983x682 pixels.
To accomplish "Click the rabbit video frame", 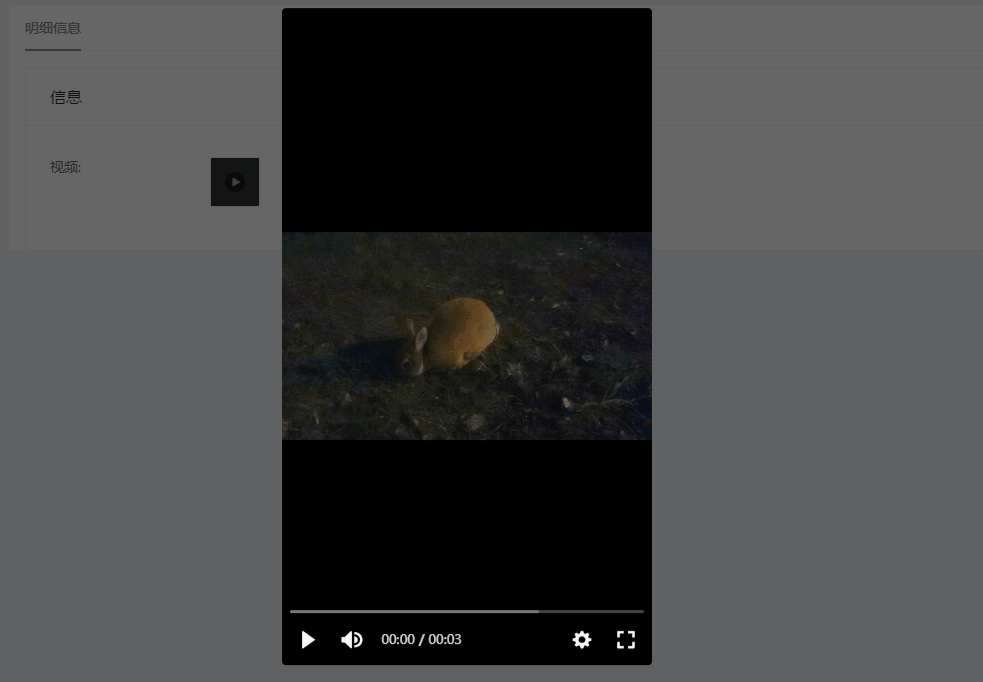I will click(x=466, y=336).
